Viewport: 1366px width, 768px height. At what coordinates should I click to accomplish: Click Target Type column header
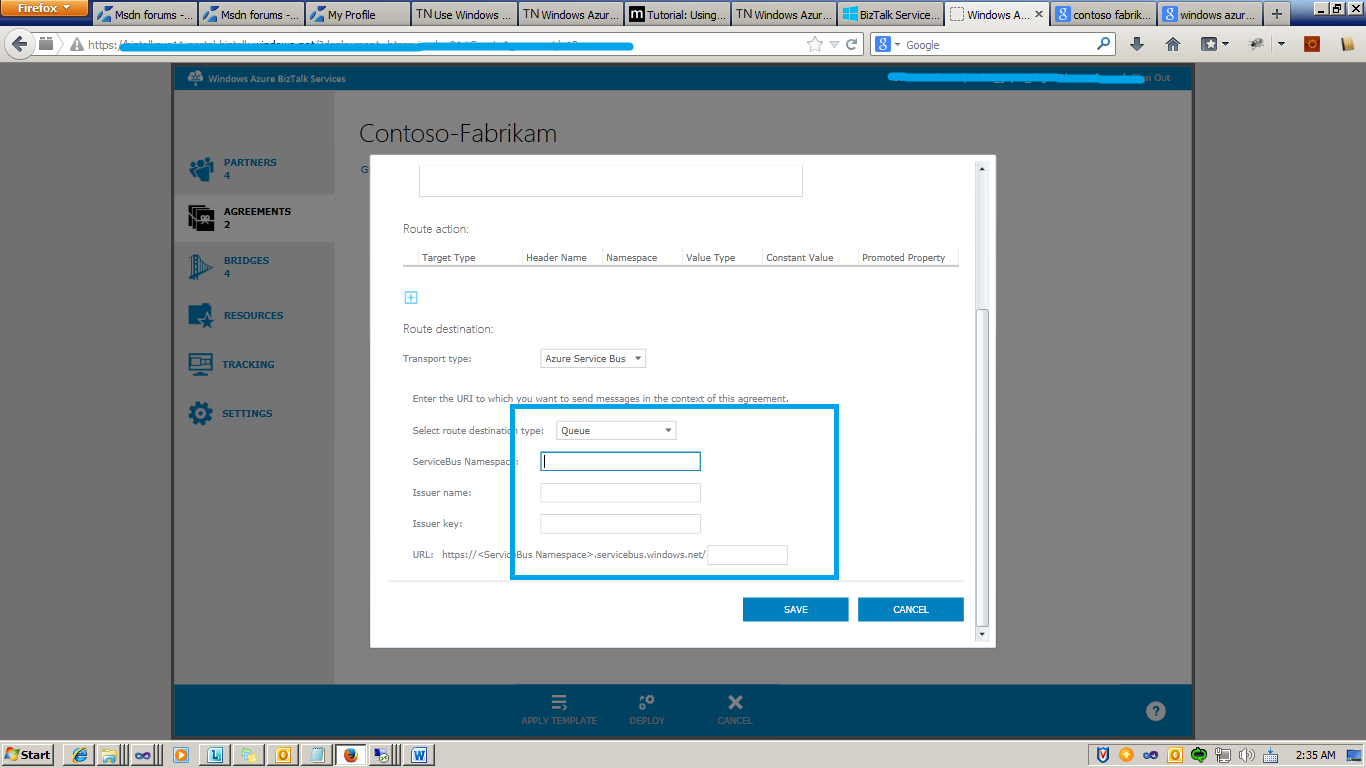tap(449, 257)
